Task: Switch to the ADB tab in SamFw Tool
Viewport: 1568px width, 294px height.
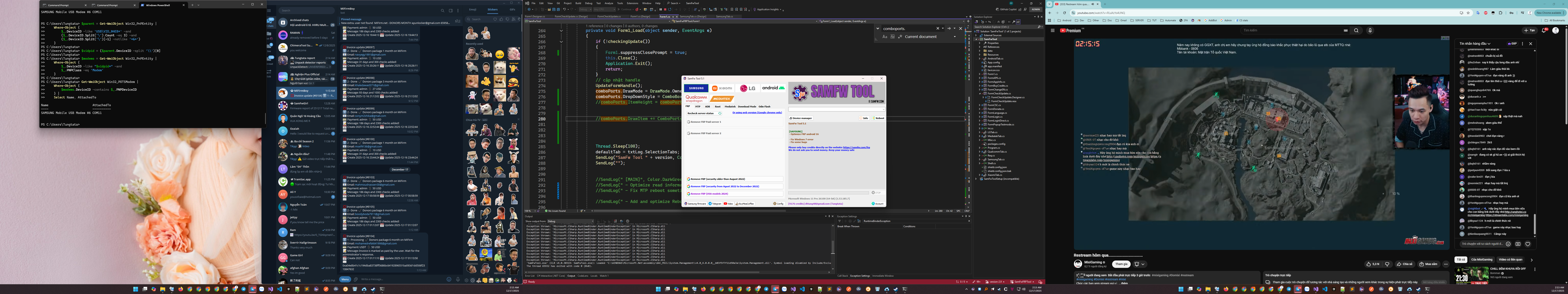Action: pyautogui.click(x=708, y=107)
